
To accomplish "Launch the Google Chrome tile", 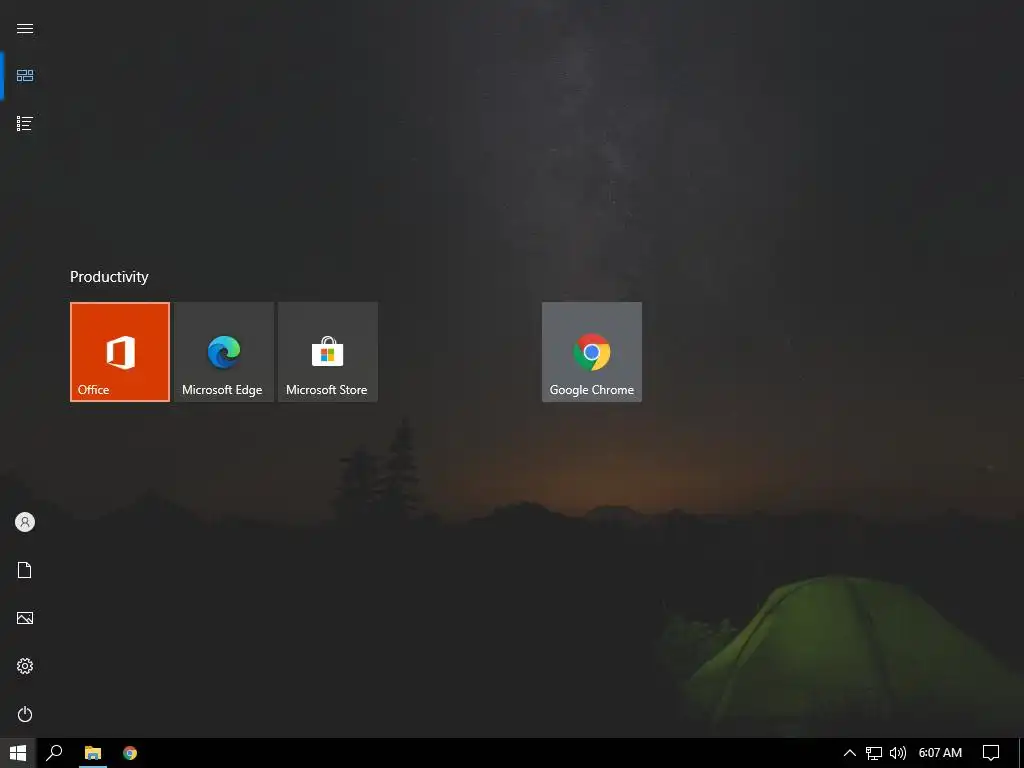I will pyautogui.click(x=592, y=352).
